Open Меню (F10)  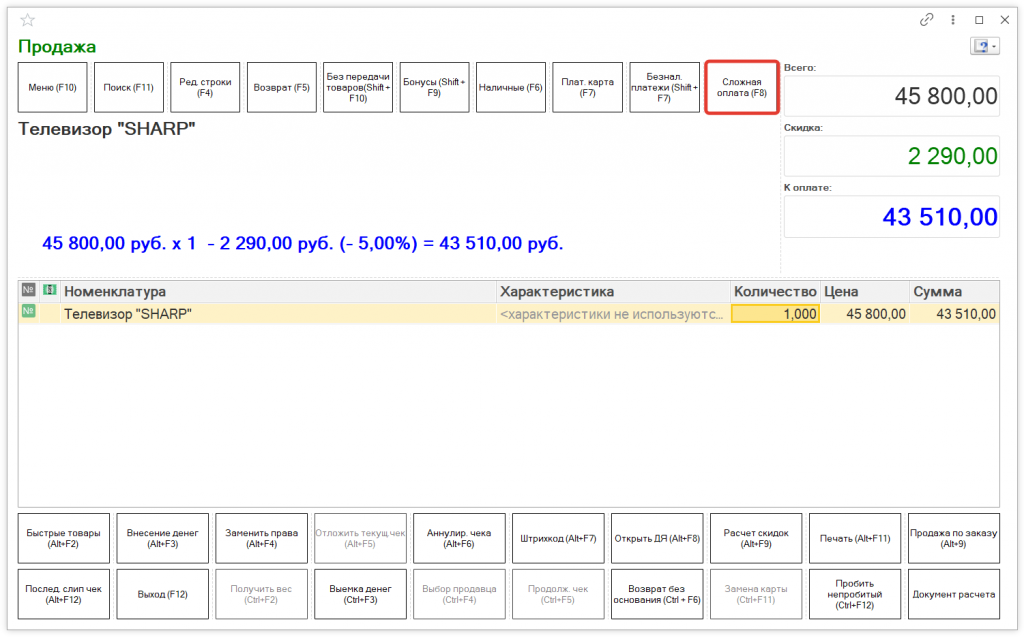coord(53,88)
